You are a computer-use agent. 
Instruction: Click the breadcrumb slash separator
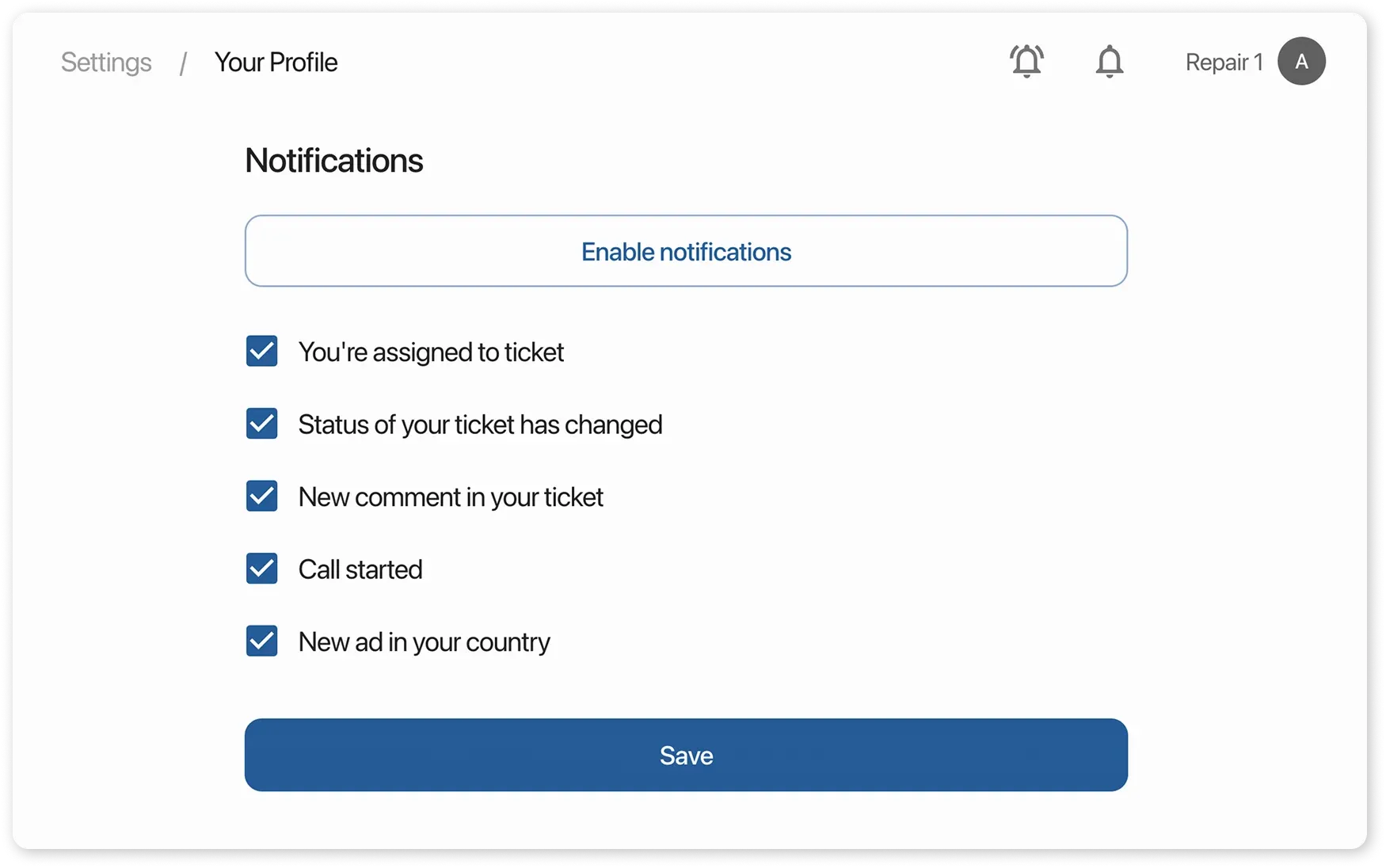tap(183, 63)
